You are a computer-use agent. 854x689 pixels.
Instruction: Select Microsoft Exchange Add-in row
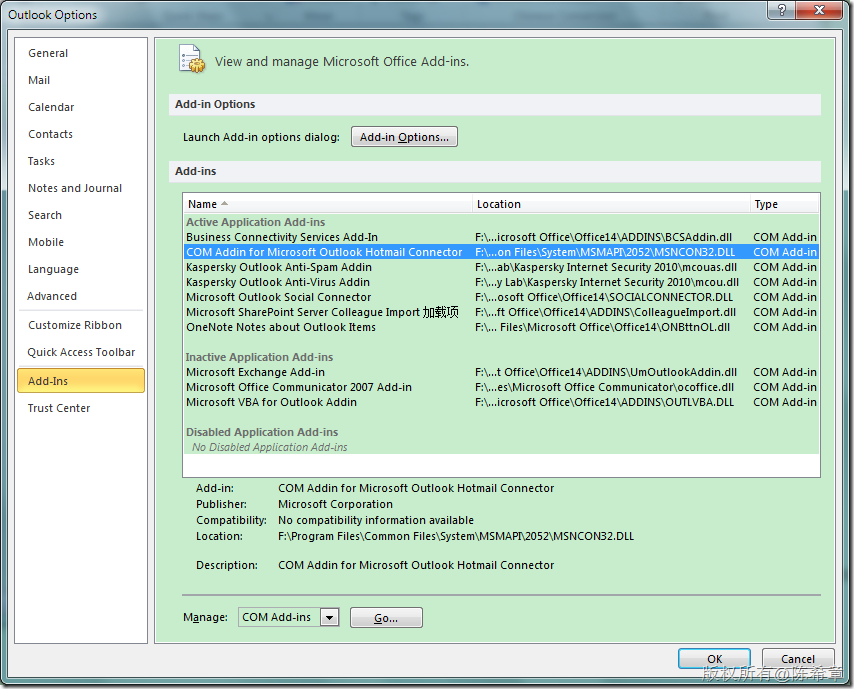[x=501, y=372]
